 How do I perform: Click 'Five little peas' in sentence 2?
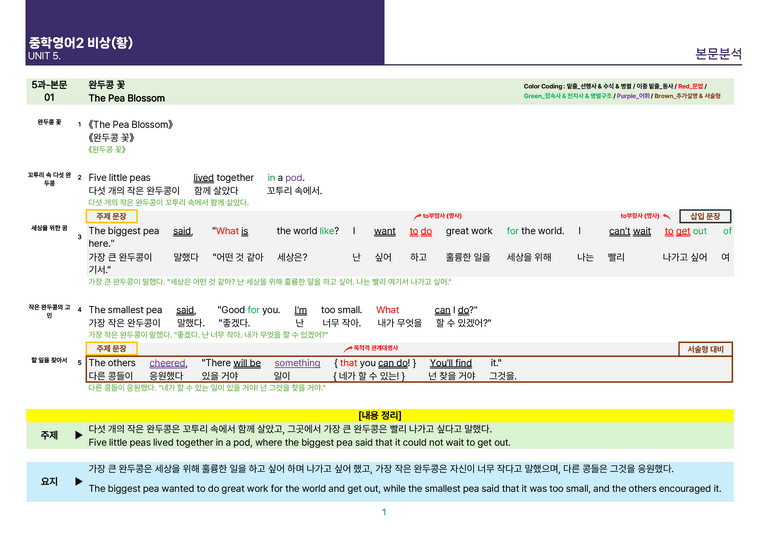120,177
